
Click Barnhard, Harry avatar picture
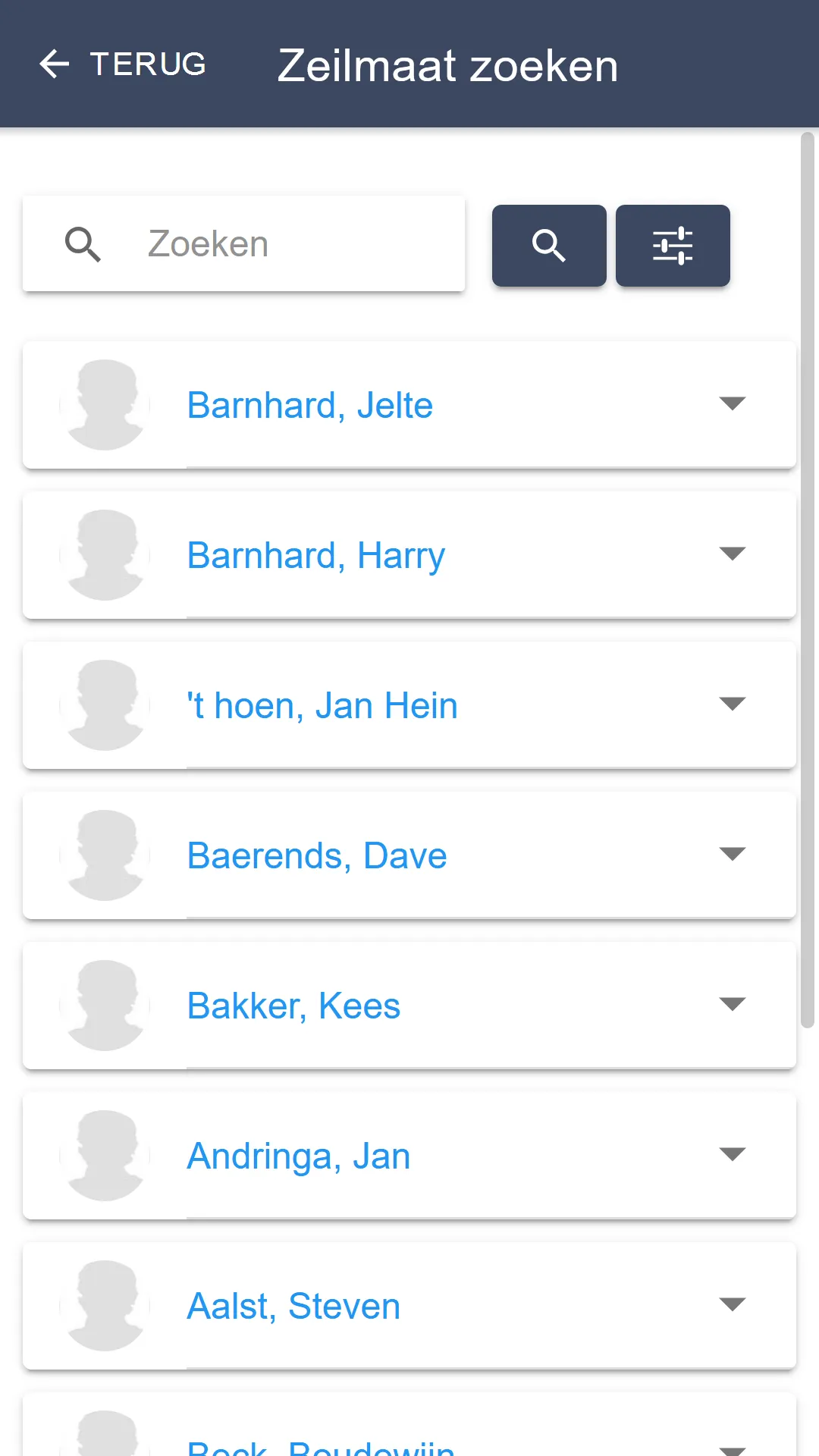105,555
